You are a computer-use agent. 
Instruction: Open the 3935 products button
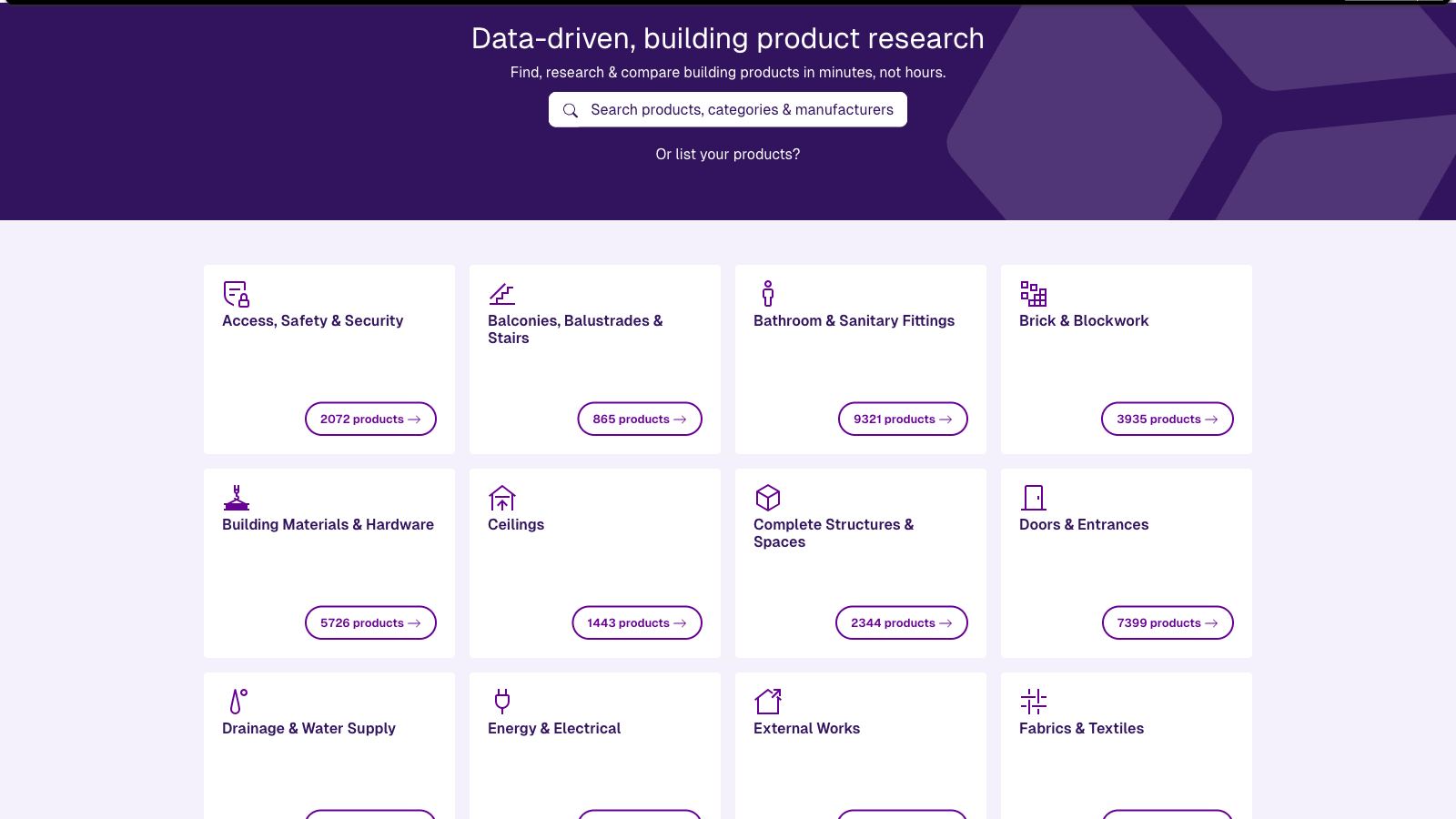[x=1168, y=419]
